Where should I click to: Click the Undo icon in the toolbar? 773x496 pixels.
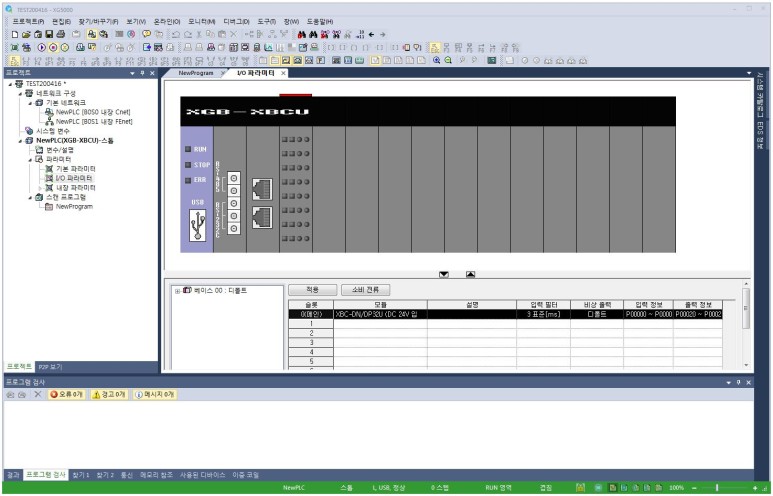[x=176, y=35]
